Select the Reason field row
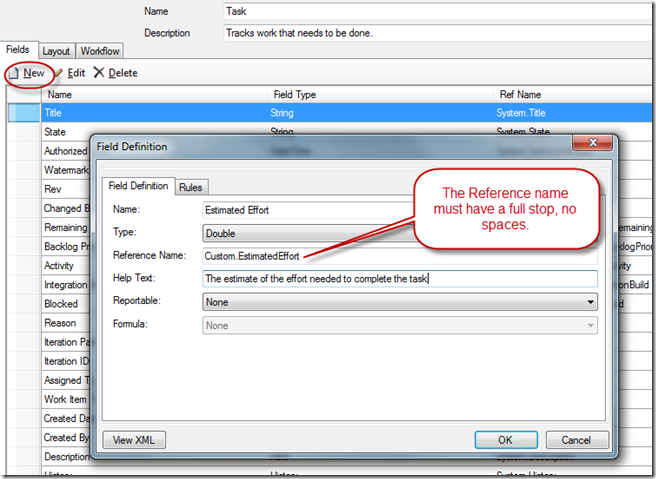This screenshot has width=656, height=479. tap(60, 323)
